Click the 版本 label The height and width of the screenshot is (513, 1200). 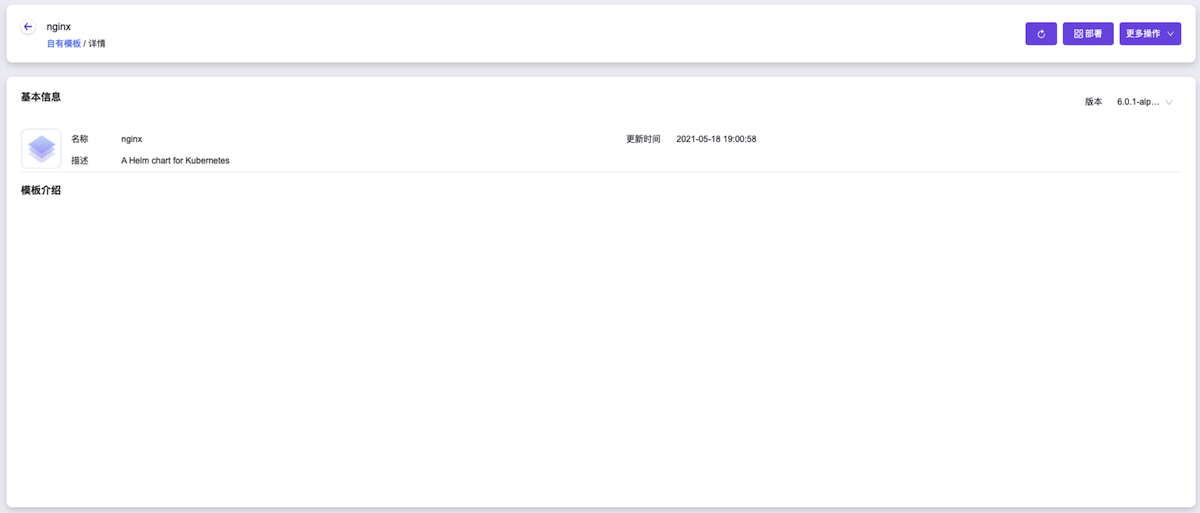pyautogui.click(x=1093, y=102)
